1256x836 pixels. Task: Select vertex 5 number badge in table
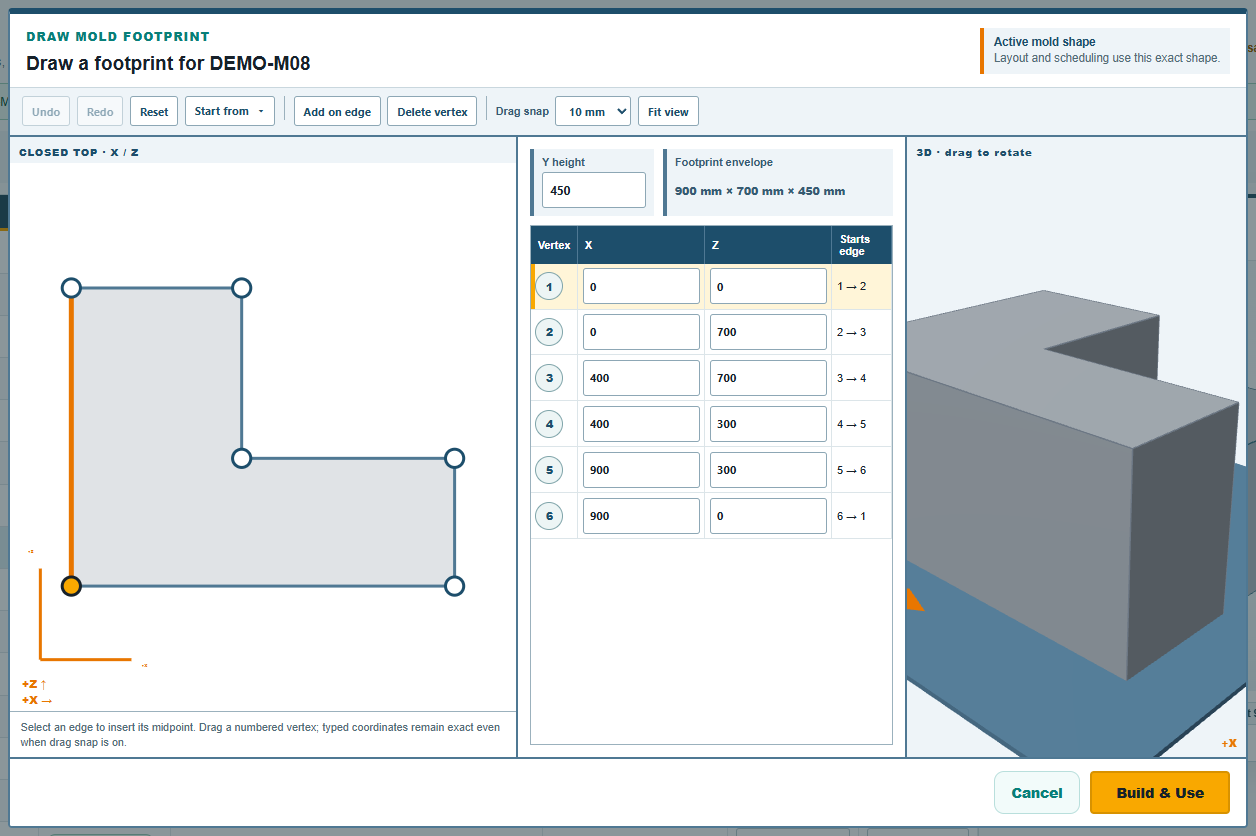pos(549,470)
